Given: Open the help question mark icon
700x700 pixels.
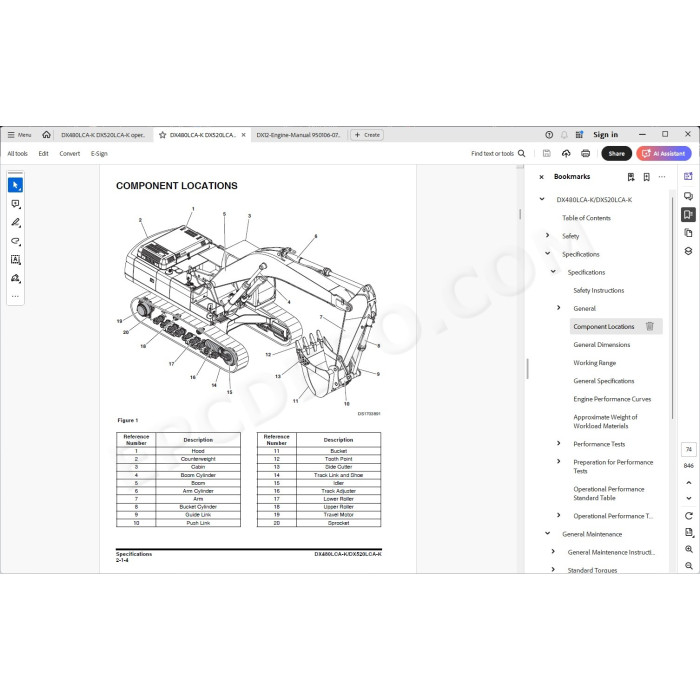Looking at the screenshot, I should 549,135.
